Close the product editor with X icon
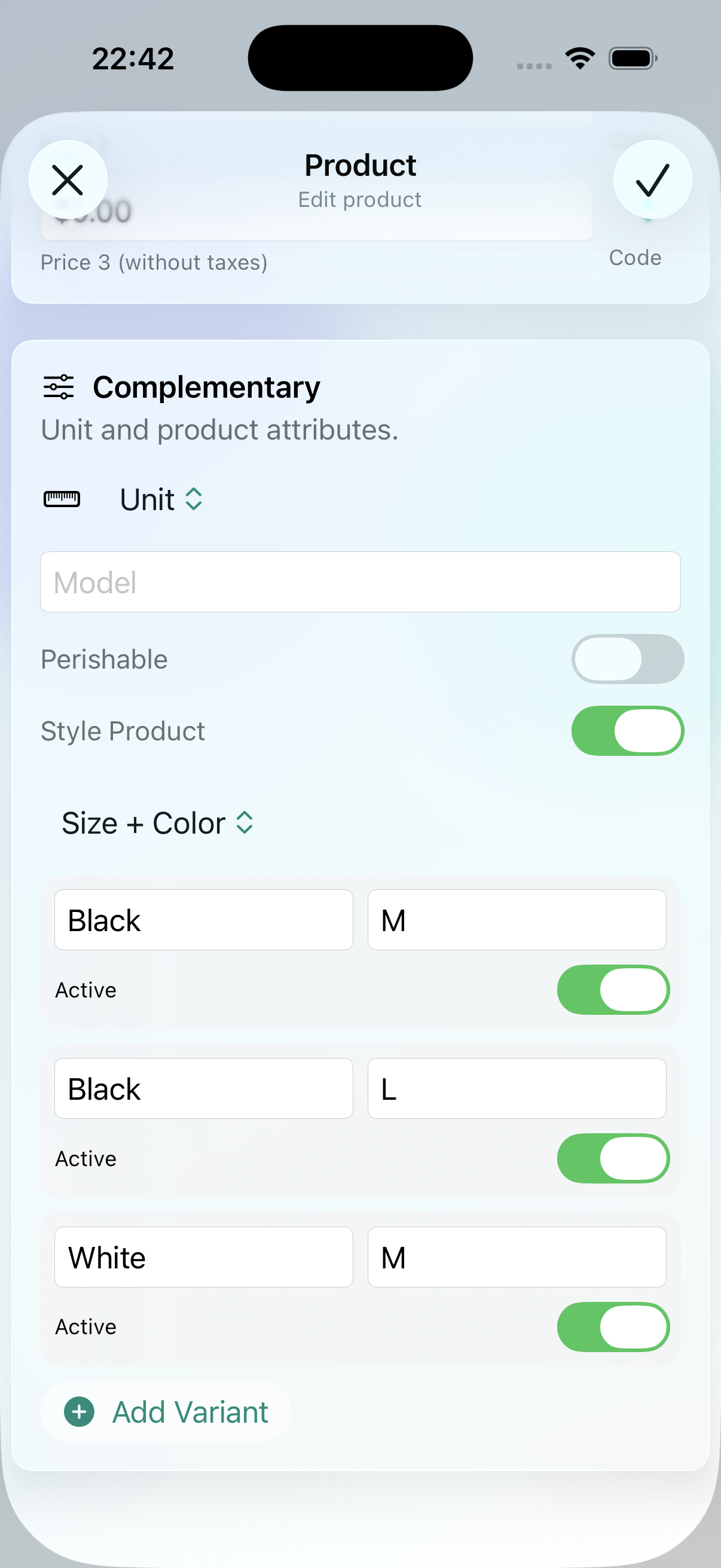 [68, 179]
